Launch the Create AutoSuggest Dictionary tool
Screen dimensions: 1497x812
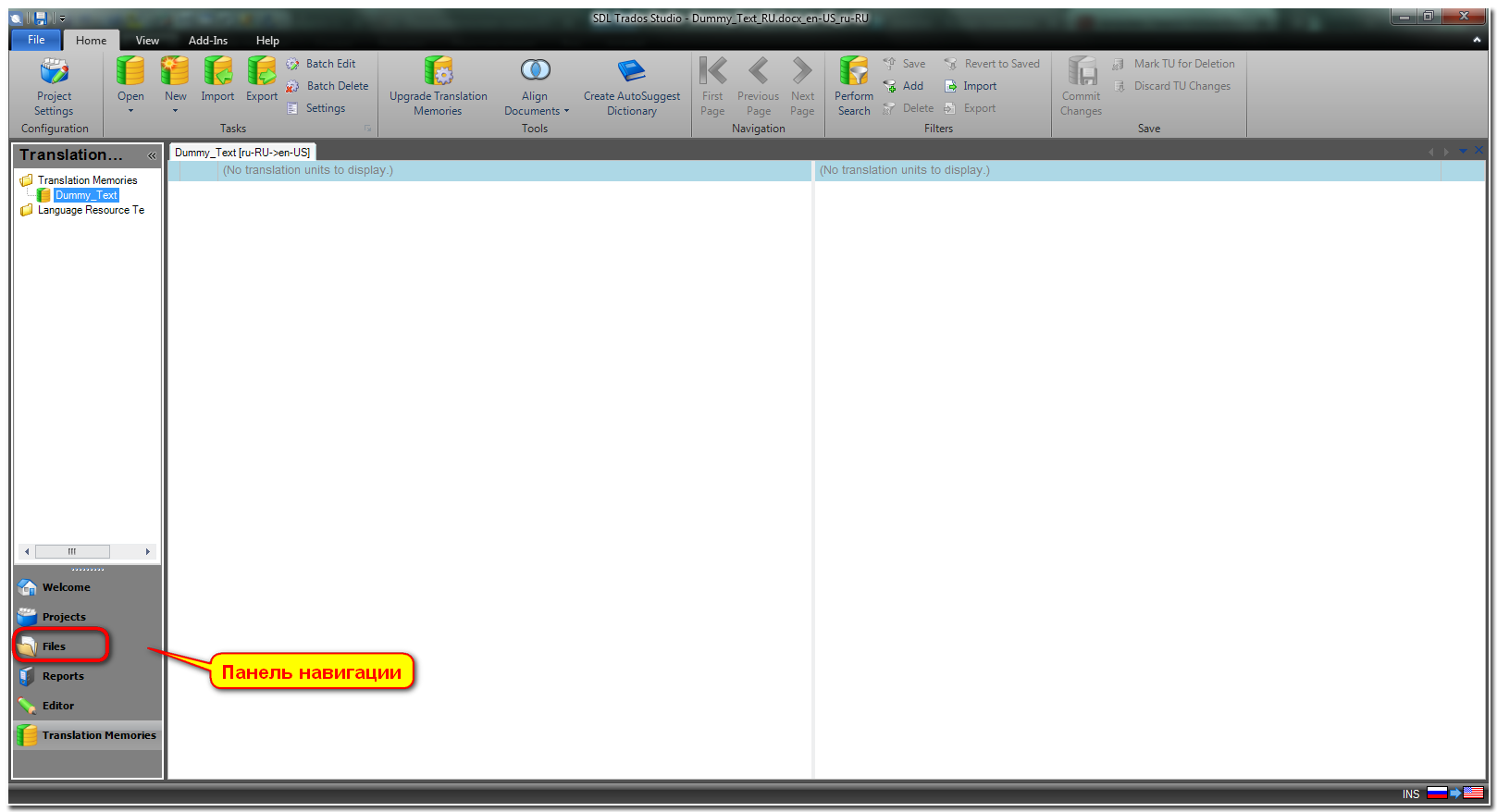pos(631,71)
